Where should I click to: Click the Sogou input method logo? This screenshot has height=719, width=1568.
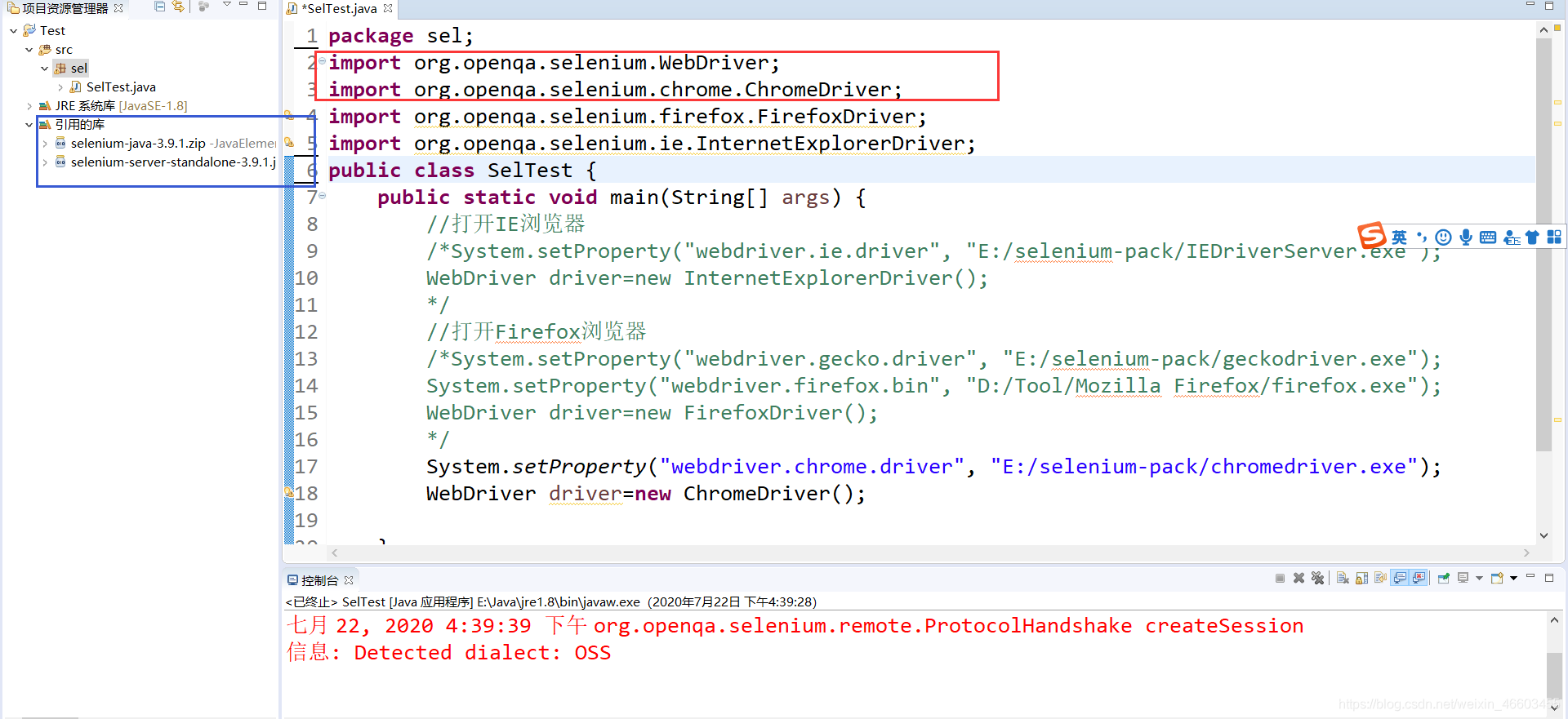(1372, 236)
